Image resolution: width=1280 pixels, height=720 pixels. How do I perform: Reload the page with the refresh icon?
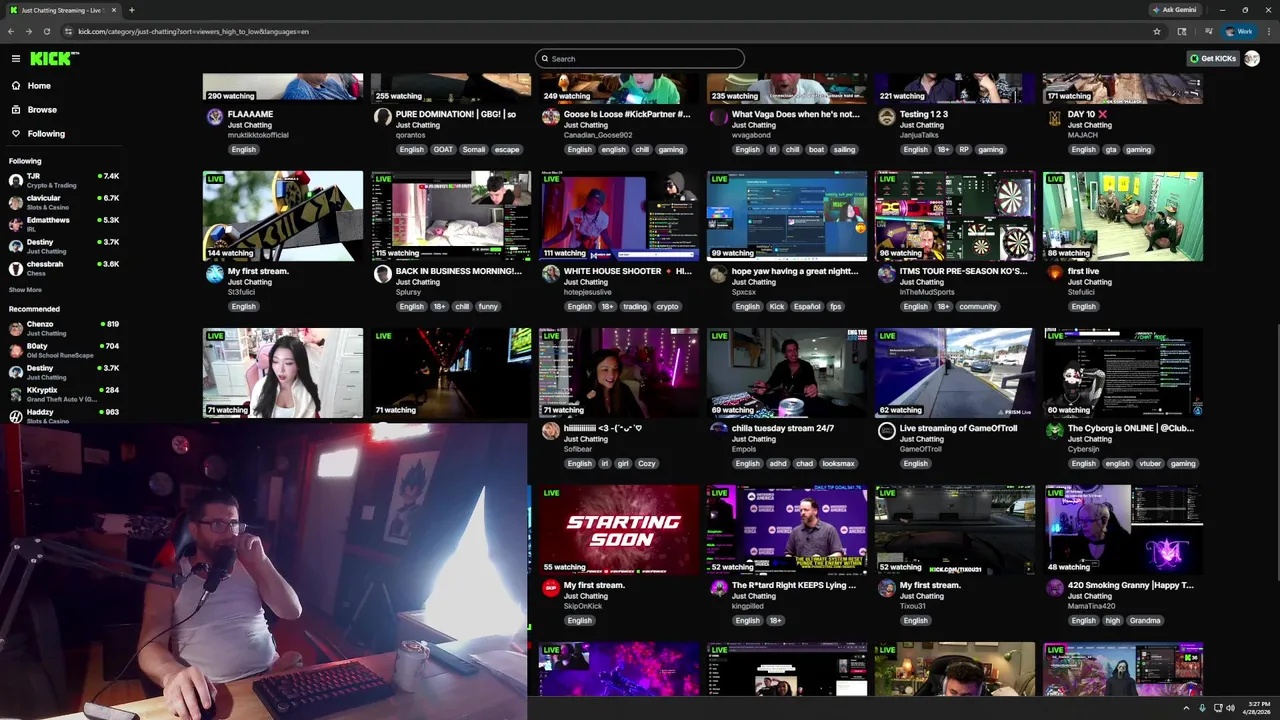click(x=47, y=31)
